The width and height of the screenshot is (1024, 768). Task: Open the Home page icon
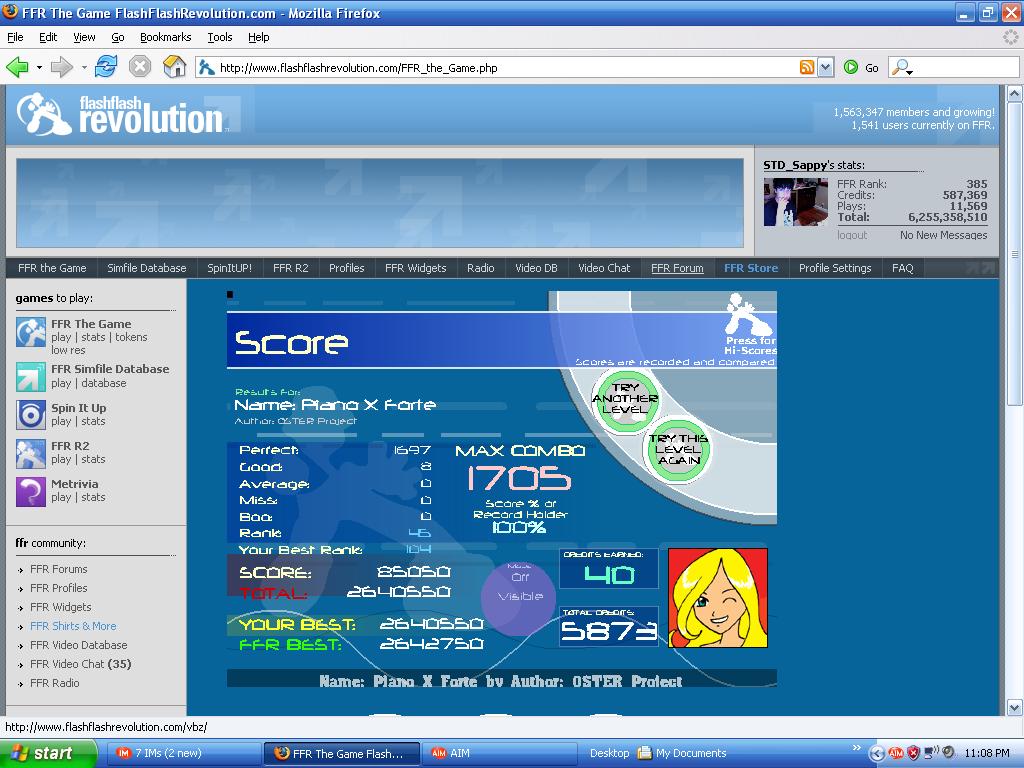click(x=174, y=67)
